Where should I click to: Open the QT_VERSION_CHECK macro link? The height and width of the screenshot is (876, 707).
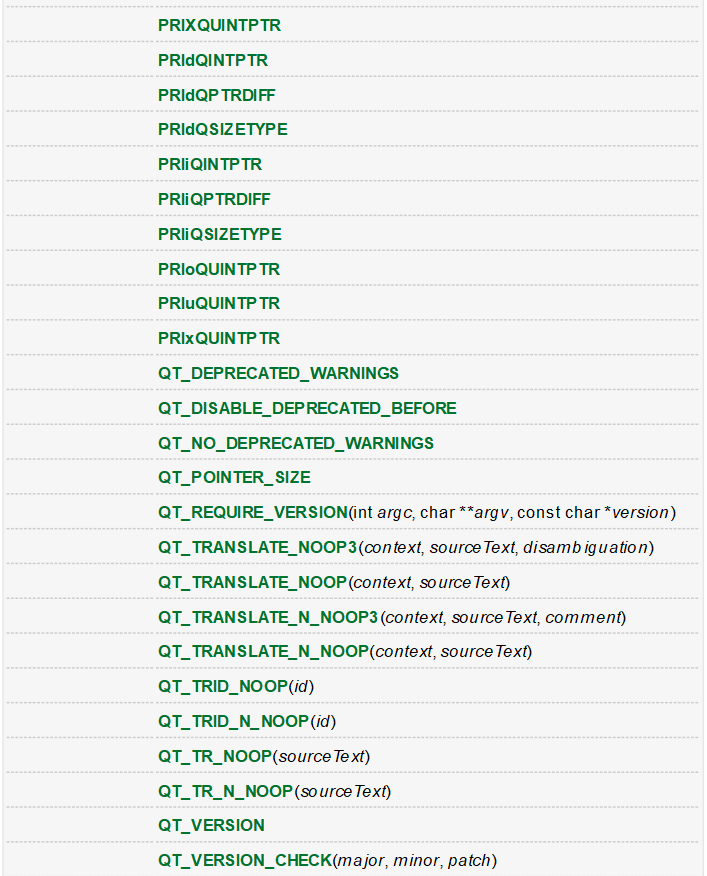click(x=245, y=860)
